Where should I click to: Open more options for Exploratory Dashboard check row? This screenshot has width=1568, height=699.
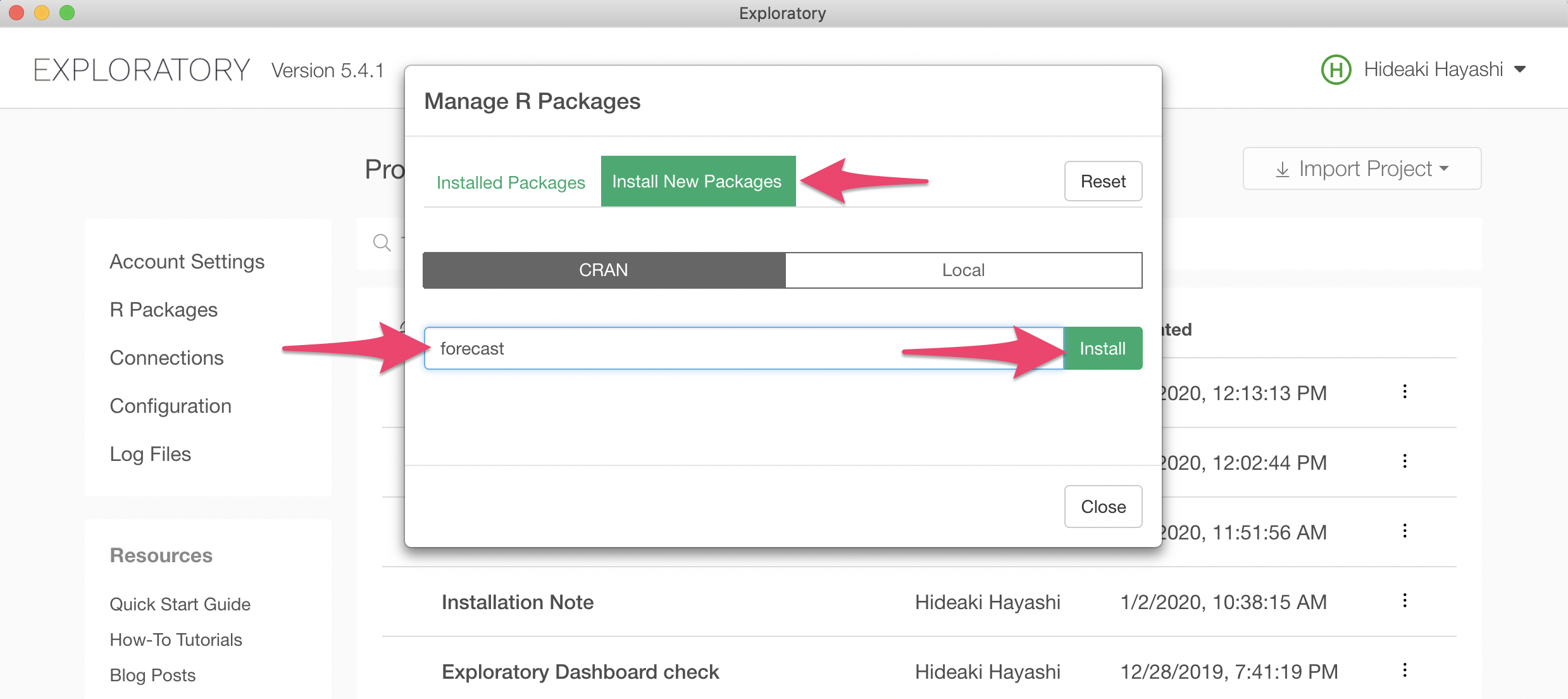(x=1405, y=671)
